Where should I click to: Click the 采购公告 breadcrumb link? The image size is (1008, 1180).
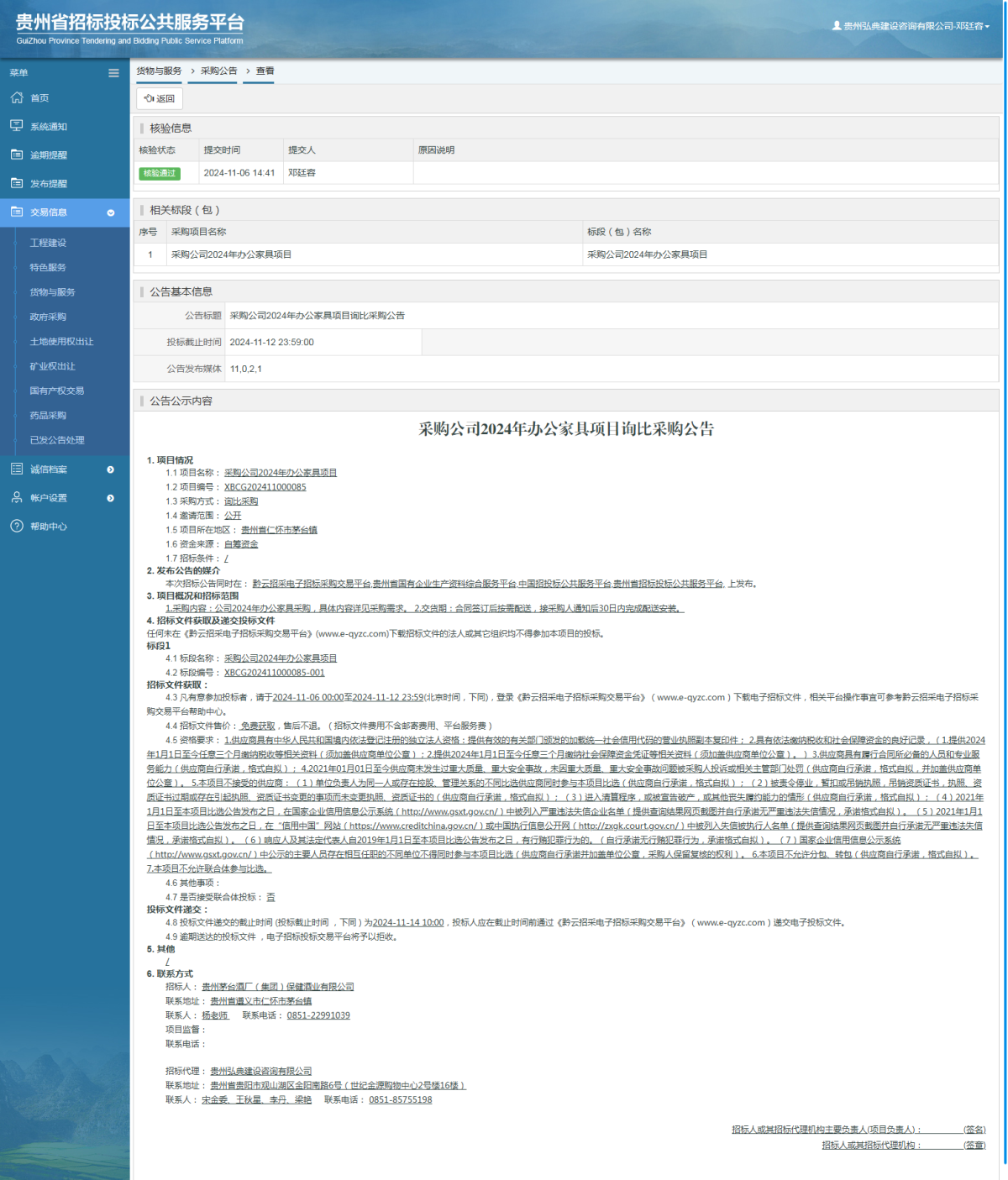pos(218,71)
